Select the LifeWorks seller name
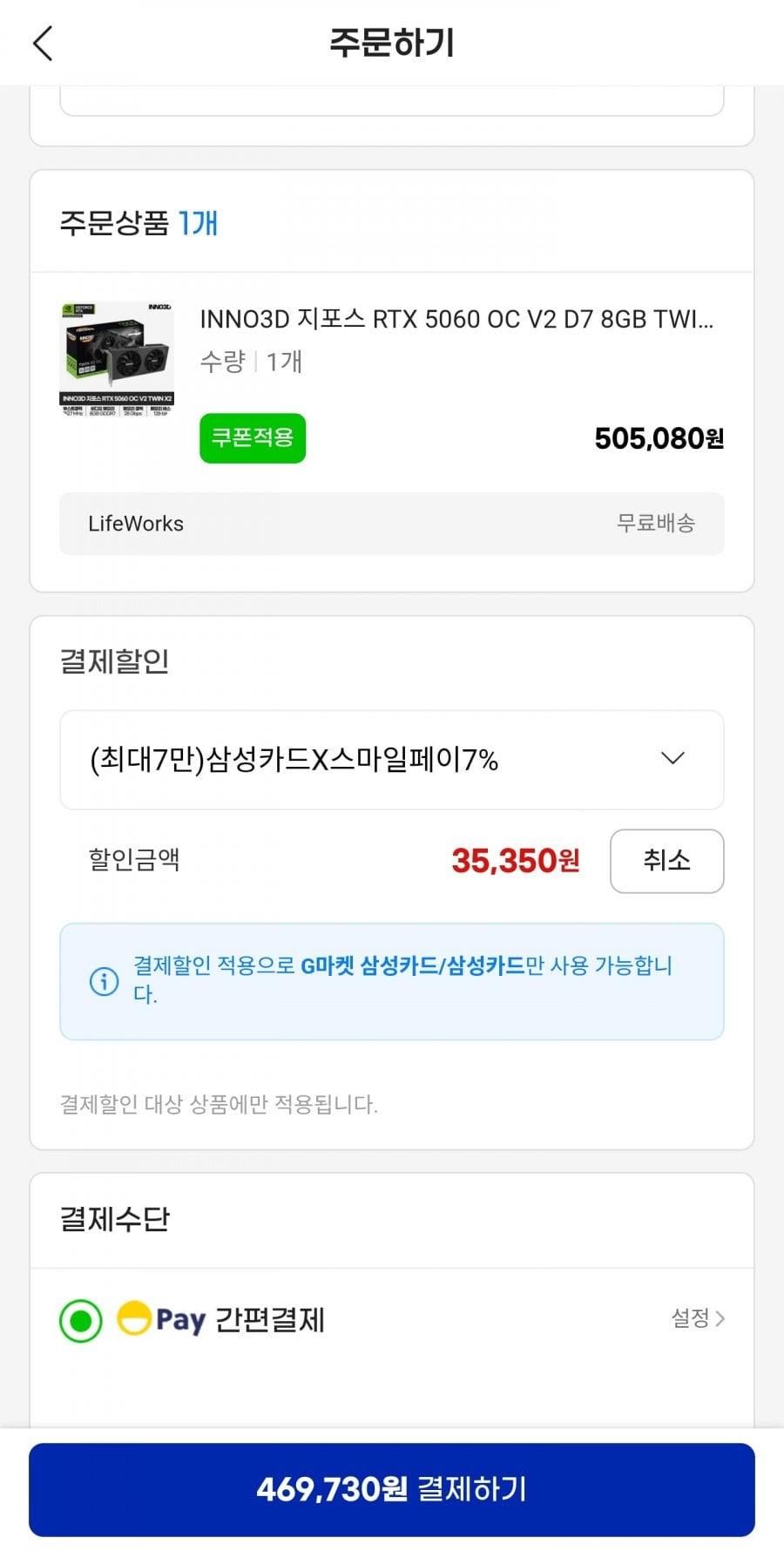The width and height of the screenshot is (784, 1551). (136, 524)
